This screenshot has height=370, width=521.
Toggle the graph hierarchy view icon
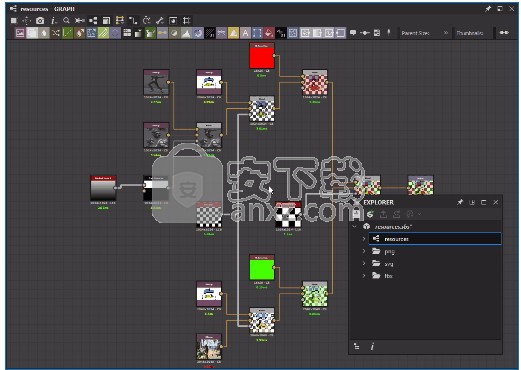[x=93, y=21]
